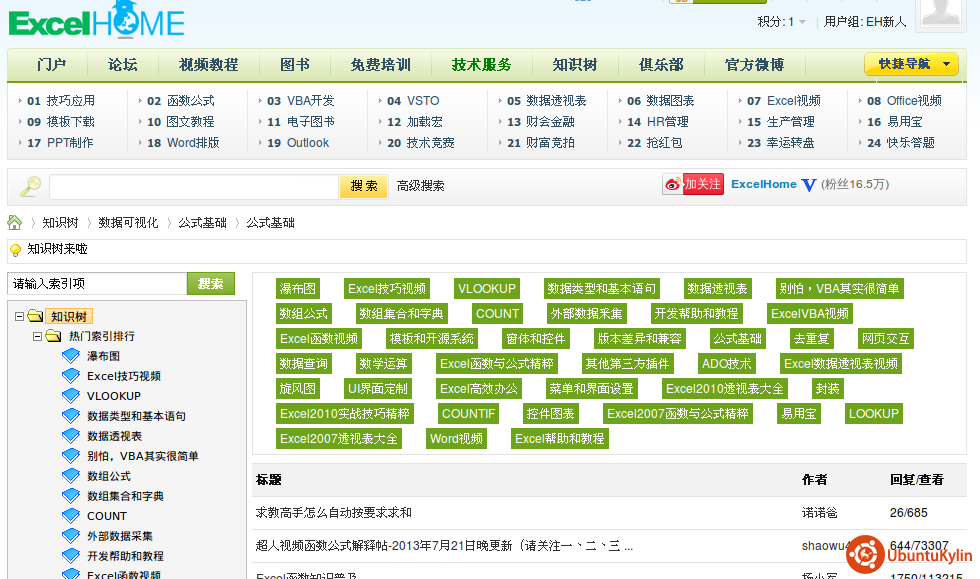
Task: Collapse the 知识树 root tree node
Action: [20, 316]
